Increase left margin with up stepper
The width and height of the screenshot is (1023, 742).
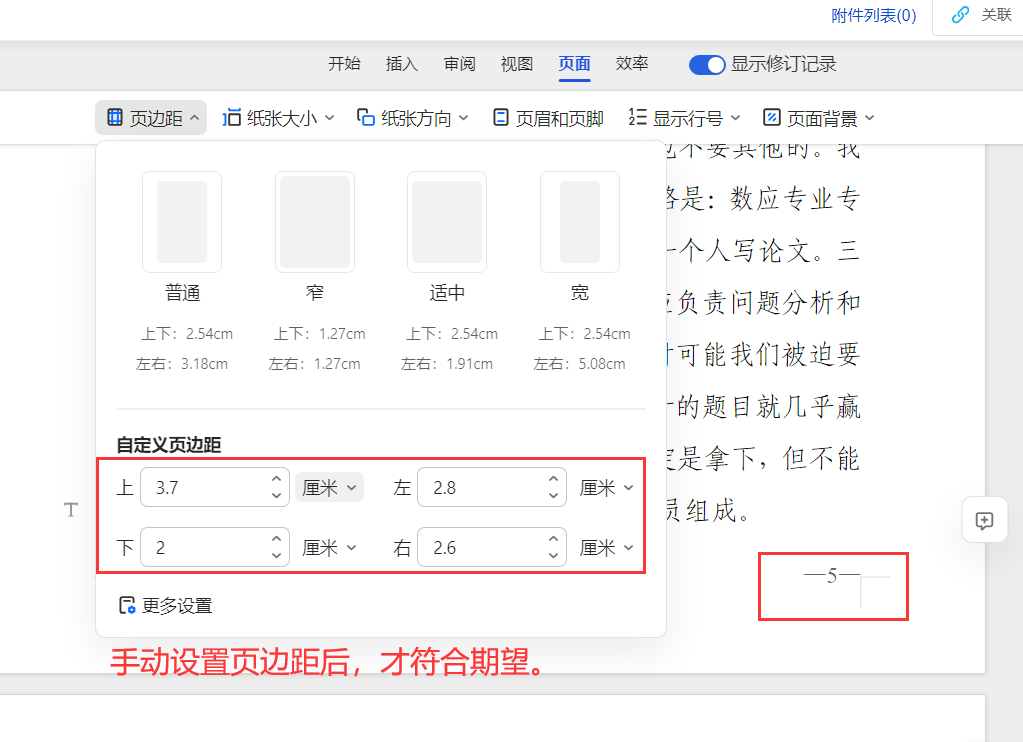coord(554,479)
